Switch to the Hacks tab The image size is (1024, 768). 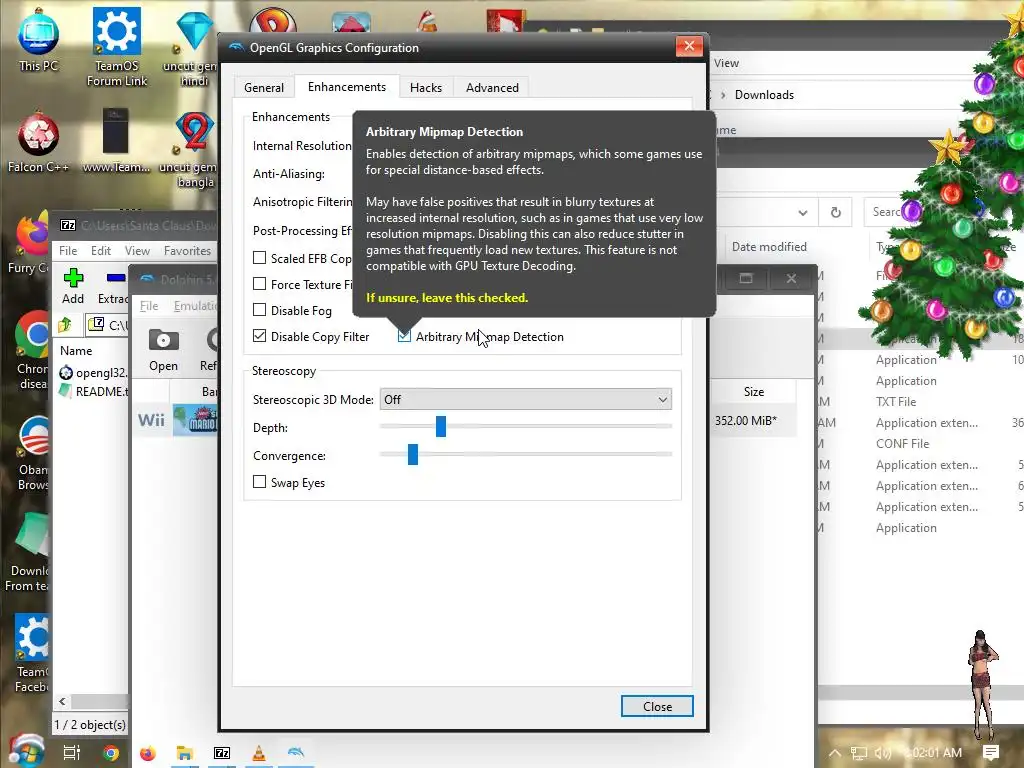(x=426, y=88)
